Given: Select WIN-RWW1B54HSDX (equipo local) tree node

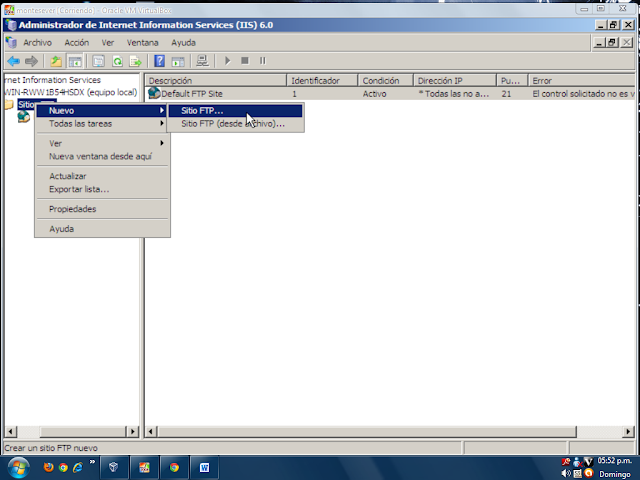Looking at the screenshot, I should [71, 92].
